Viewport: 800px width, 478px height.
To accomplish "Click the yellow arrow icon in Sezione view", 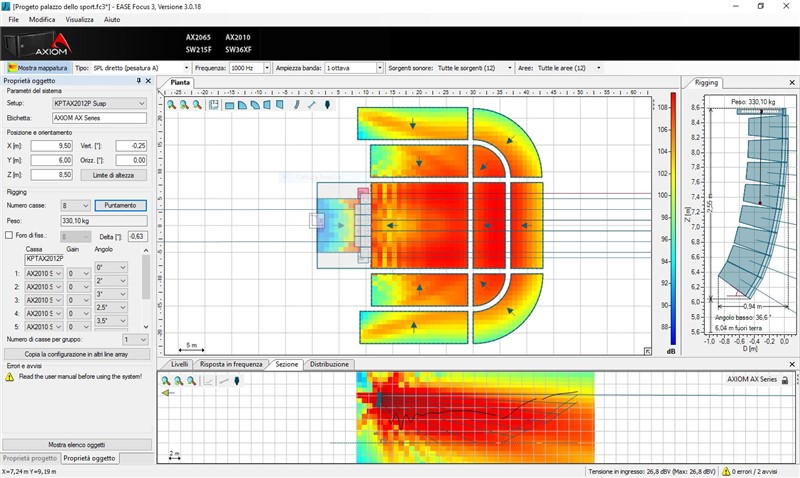I will coord(167,393).
